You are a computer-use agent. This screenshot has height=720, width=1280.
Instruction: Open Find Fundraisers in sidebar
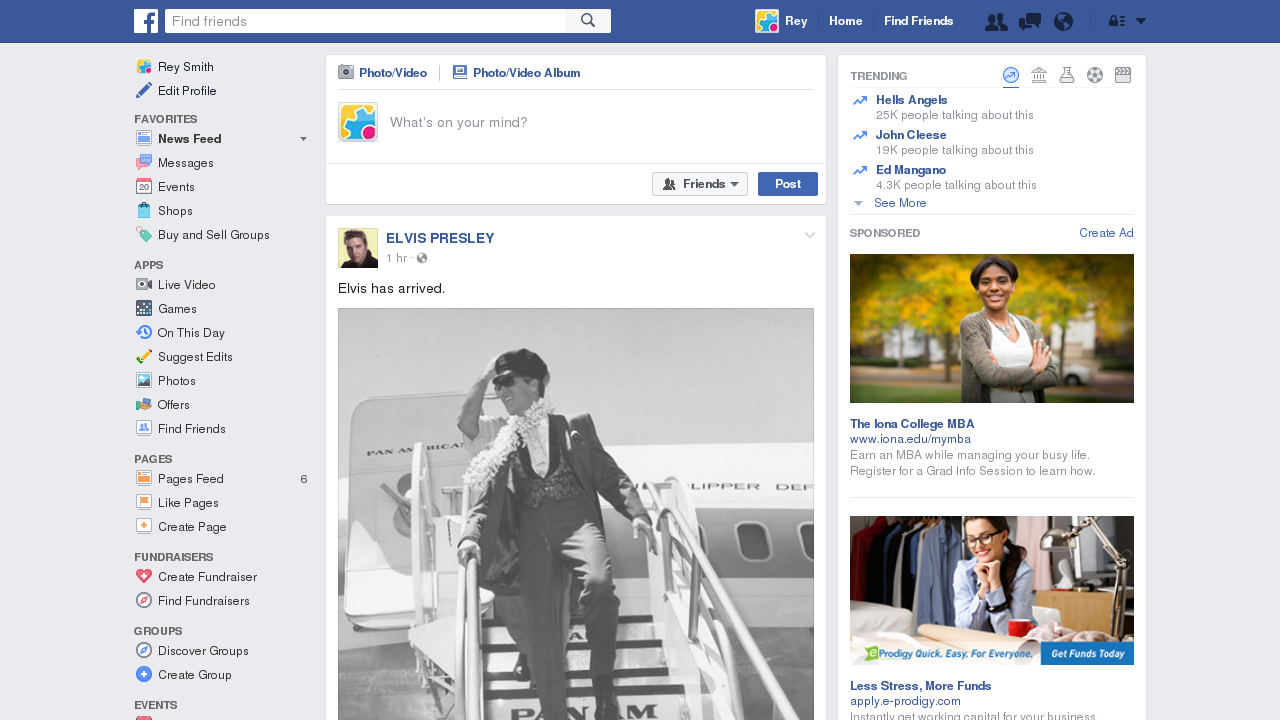pos(204,601)
